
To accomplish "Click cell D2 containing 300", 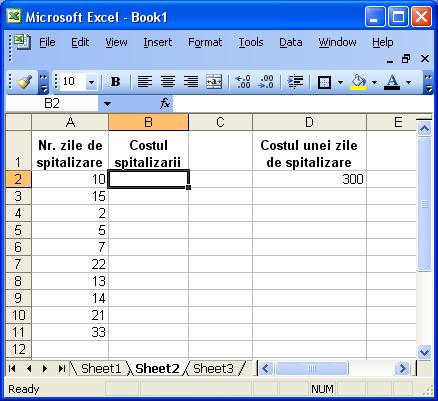I will coord(309,179).
